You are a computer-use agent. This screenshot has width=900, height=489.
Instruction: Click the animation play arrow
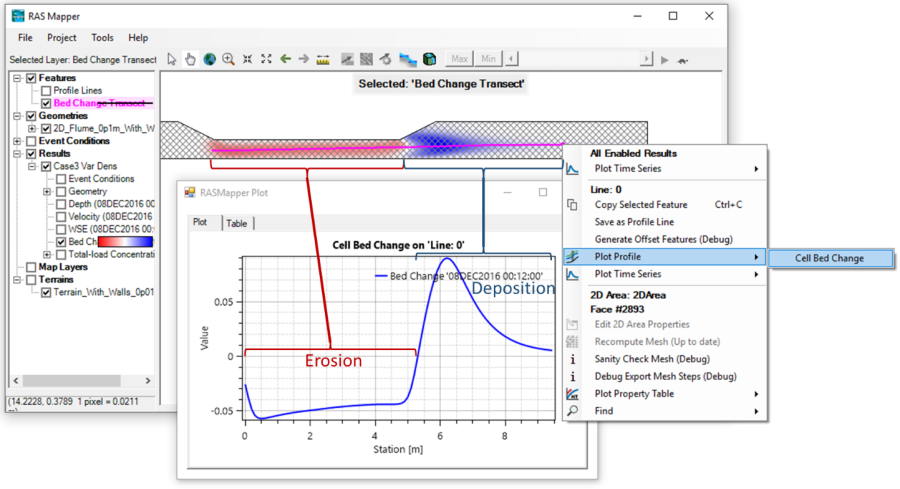(665, 60)
